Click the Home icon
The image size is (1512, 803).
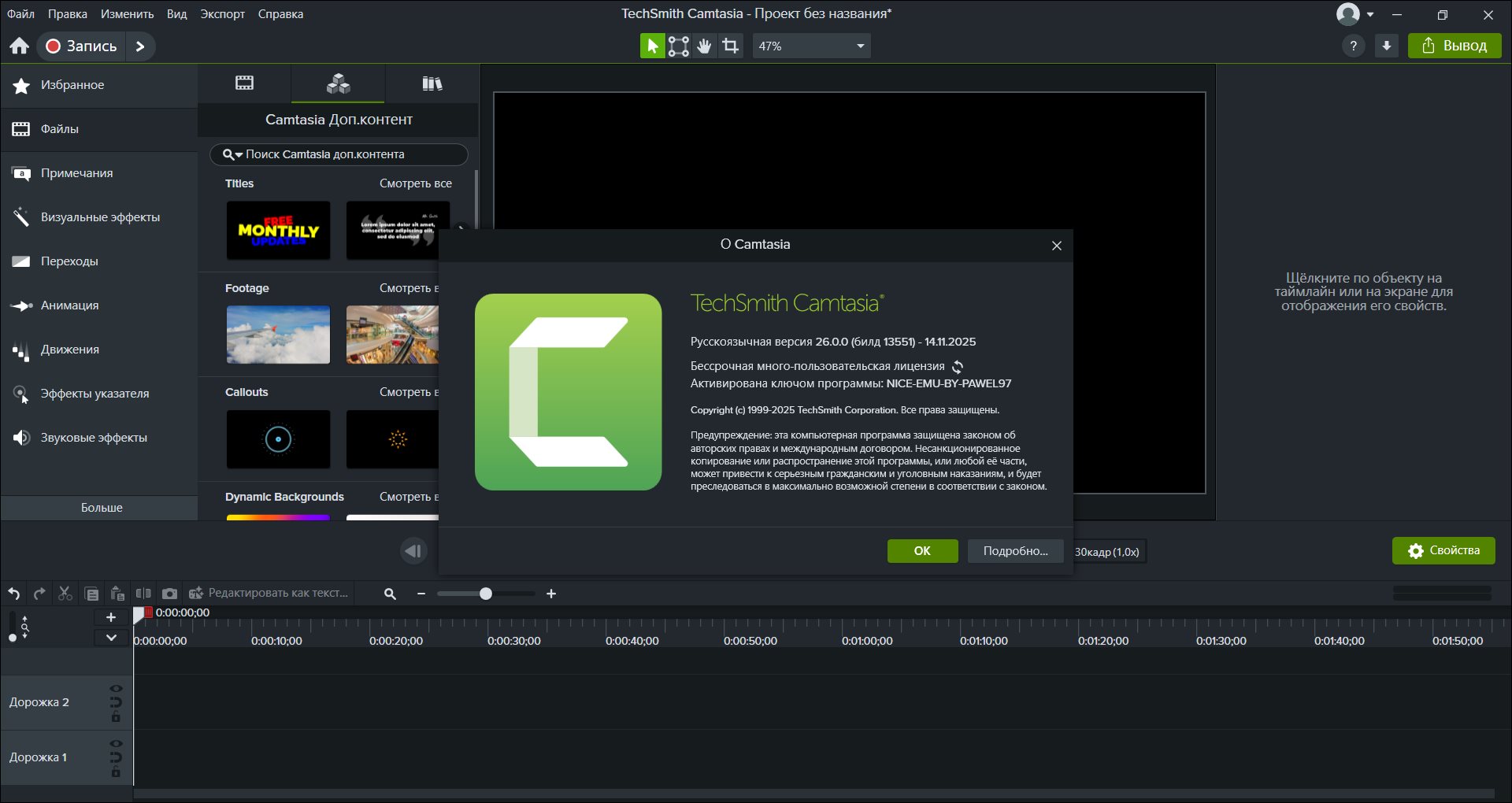(20, 46)
